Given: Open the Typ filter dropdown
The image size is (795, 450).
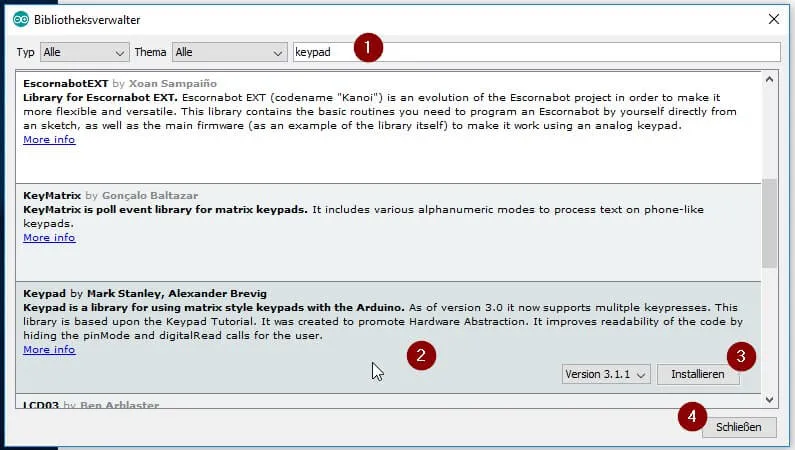Looking at the screenshot, I should click(85, 52).
